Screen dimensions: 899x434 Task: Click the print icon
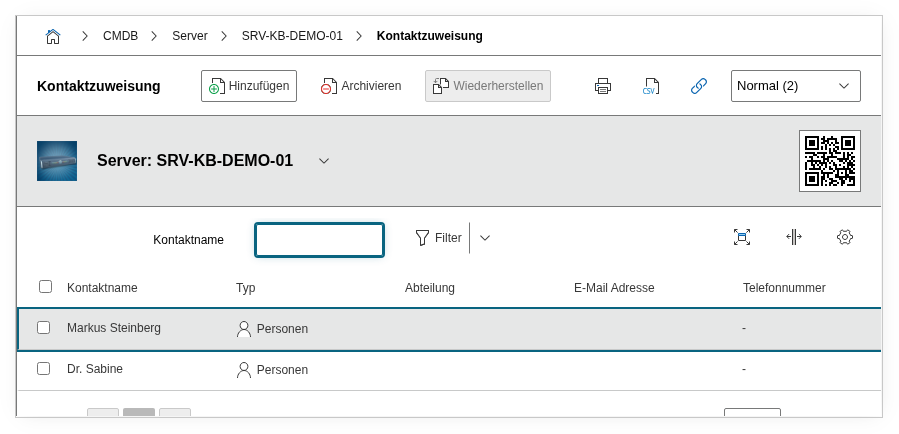(x=603, y=86)
